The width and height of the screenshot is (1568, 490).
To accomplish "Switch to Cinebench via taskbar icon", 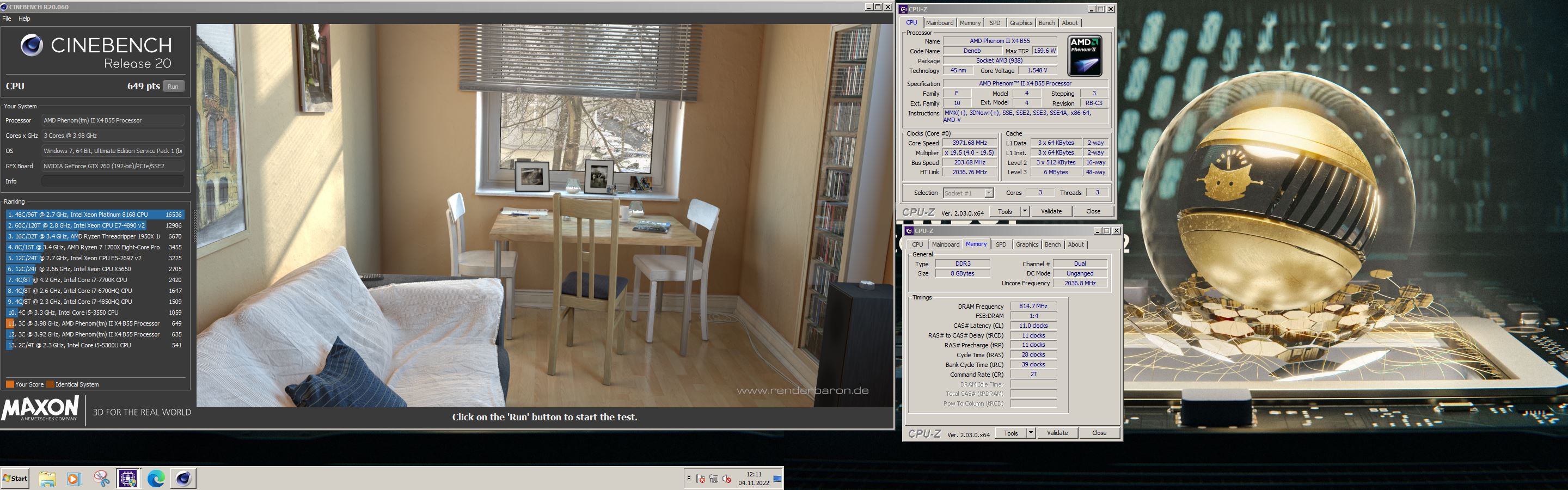I will point(183,479).
